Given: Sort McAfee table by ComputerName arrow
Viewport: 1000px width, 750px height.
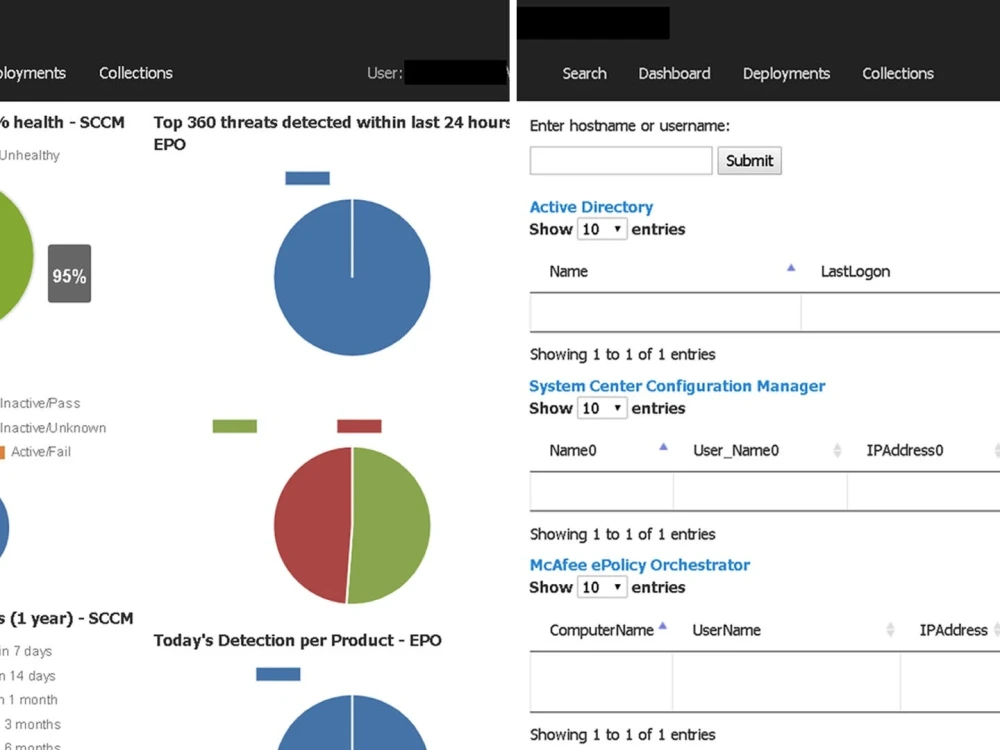Looking at the screenshot, I should click(663, 626).
